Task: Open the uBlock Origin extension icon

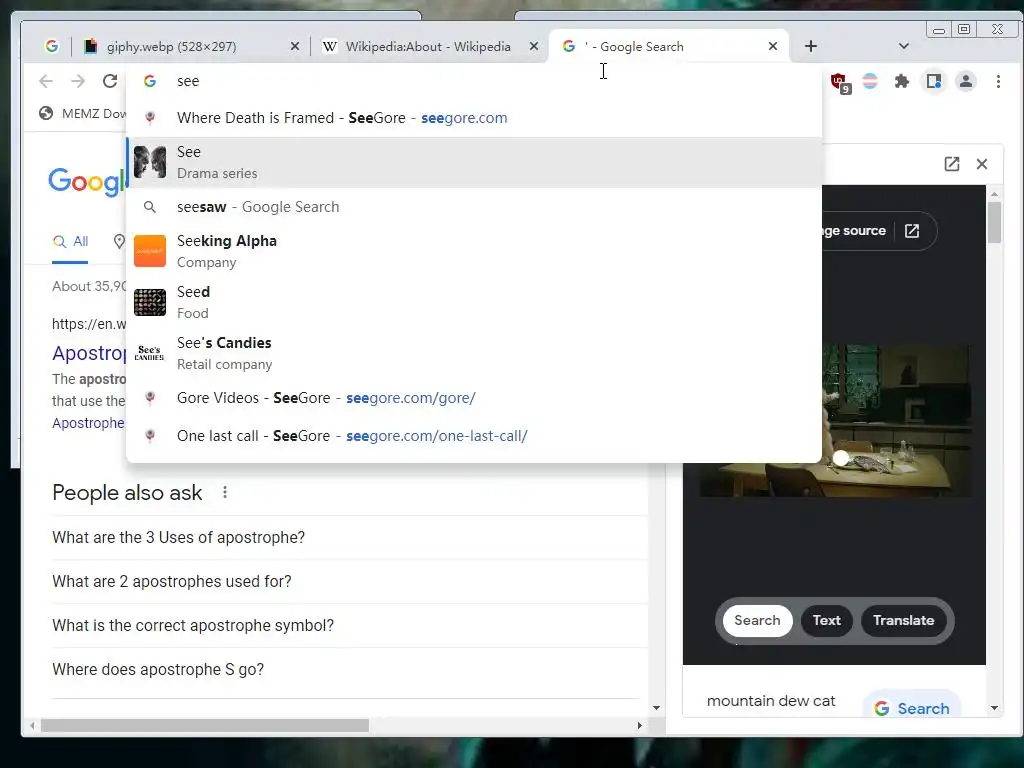Action: pyautogui.click(x=839, y=82)
